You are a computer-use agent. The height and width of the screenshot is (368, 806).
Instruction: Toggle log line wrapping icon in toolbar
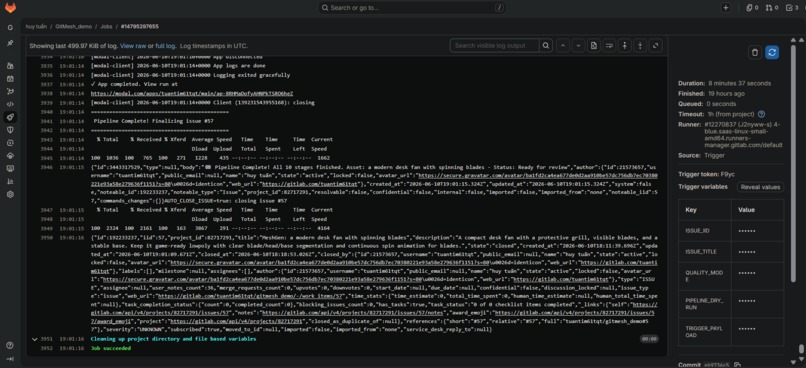coord(609,45)
